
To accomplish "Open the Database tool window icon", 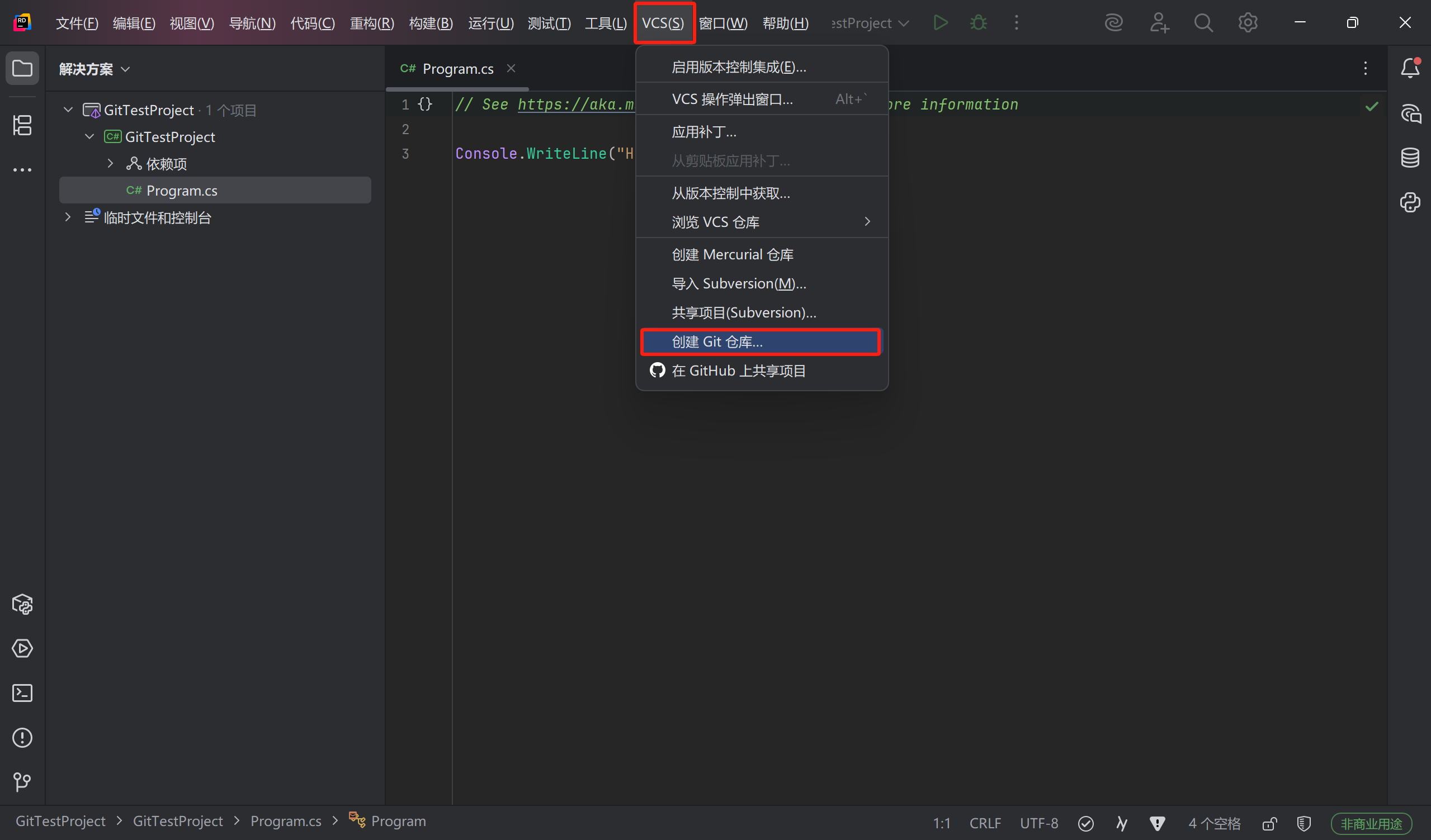I will 1410,157.
